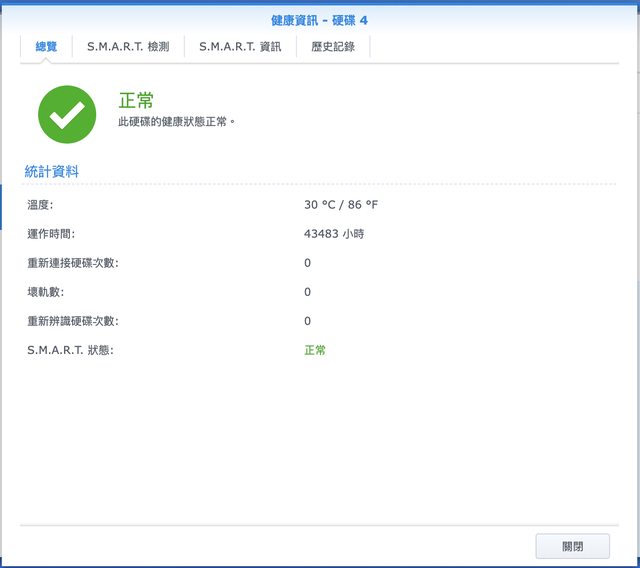The width and height of the screenshot is (640, 568).
Task: Click the 43483 小時 operating time value
Action: click(x=333, y=233)
